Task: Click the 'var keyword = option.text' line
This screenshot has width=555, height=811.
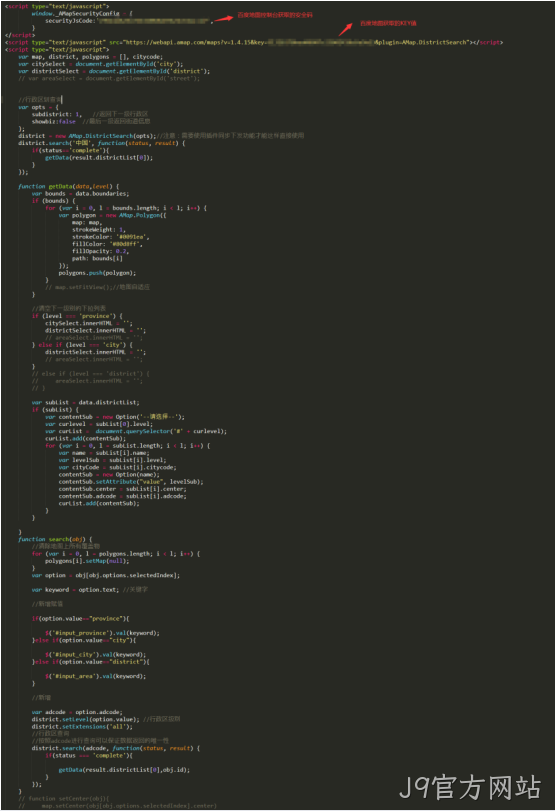Action: (x=75, y=590)
